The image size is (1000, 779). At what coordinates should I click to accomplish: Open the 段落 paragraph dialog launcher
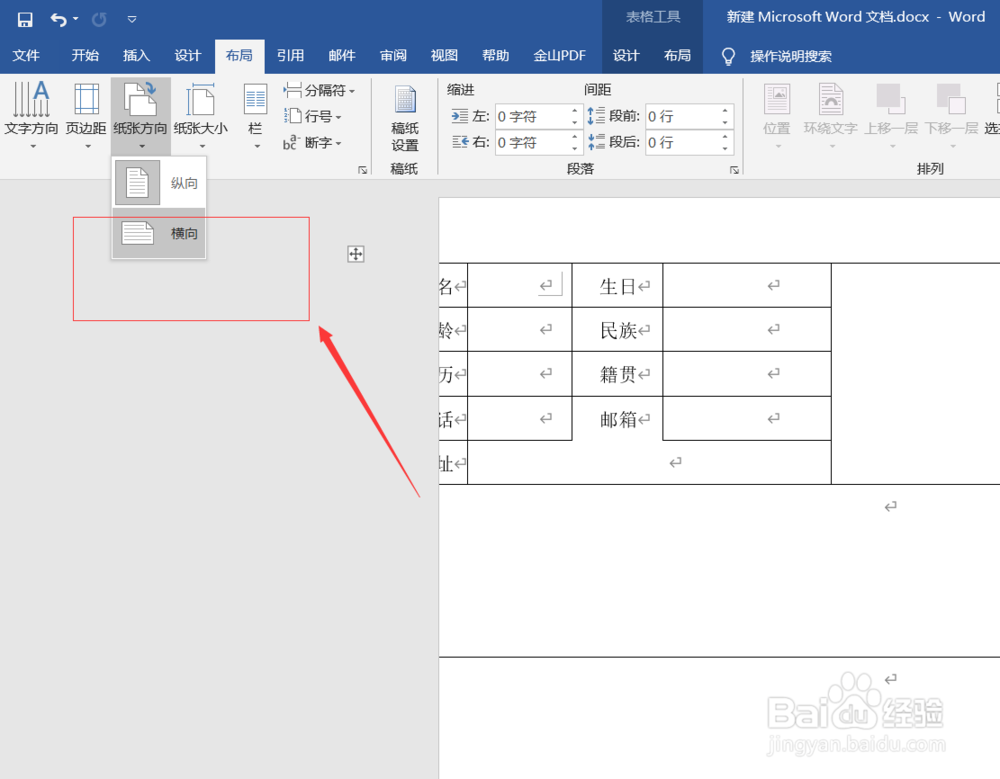(x=735, y=170)
